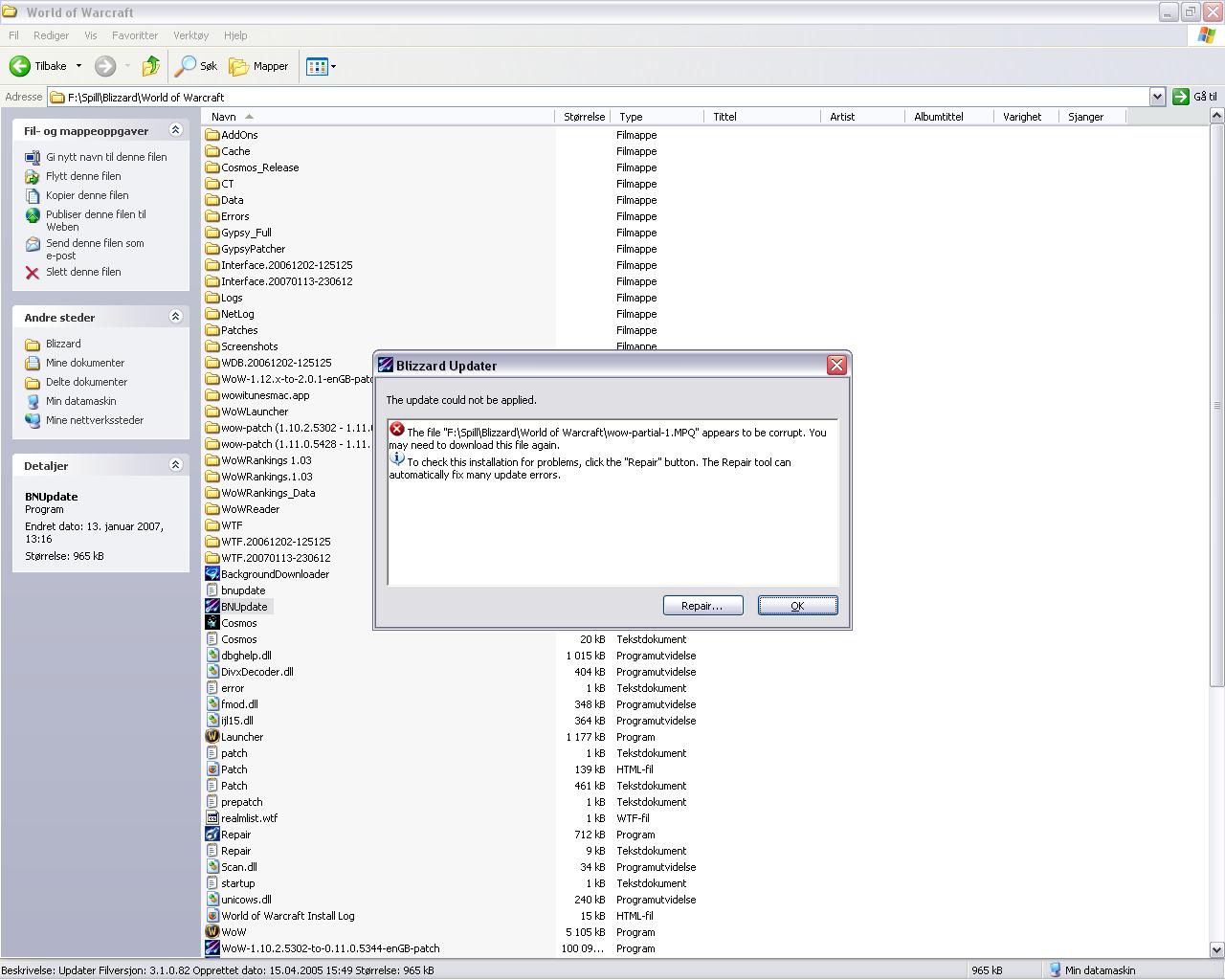Click the file list scrollbar down arrow
Image resolution: width=1225 pixels, height=980 pixels.
point(1216,949)
